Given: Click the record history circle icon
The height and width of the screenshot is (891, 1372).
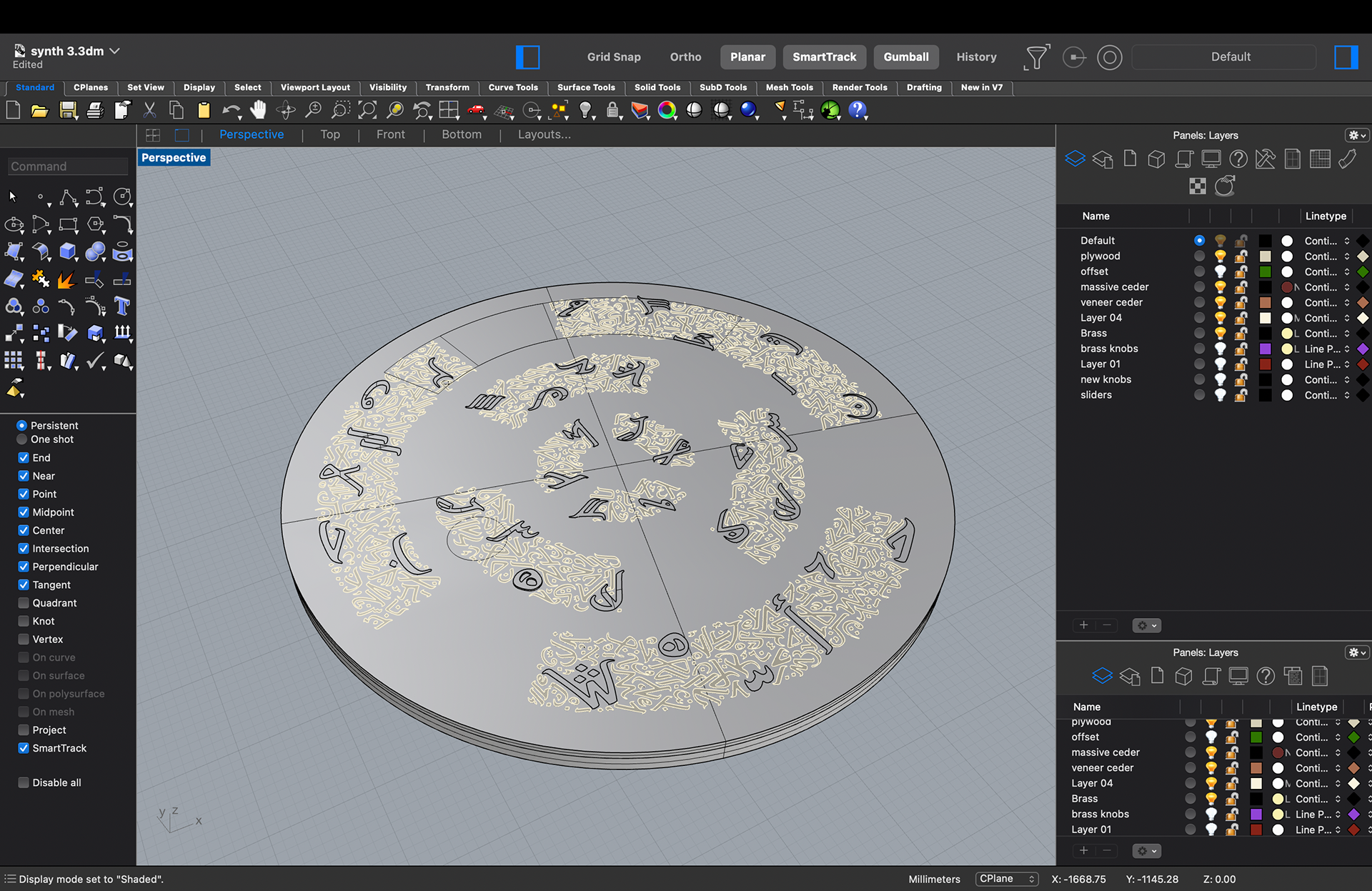Looking at the screenshot, I should tap(1110, 57).
